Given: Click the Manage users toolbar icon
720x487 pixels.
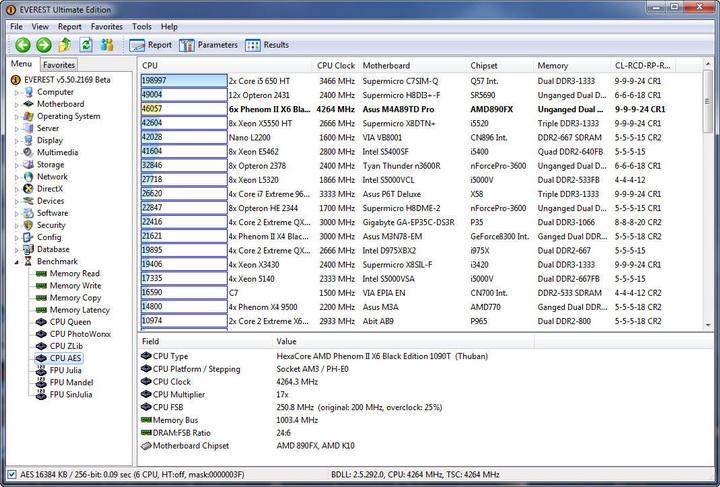Looking at the screenshot, I should (x=107, y=45).
